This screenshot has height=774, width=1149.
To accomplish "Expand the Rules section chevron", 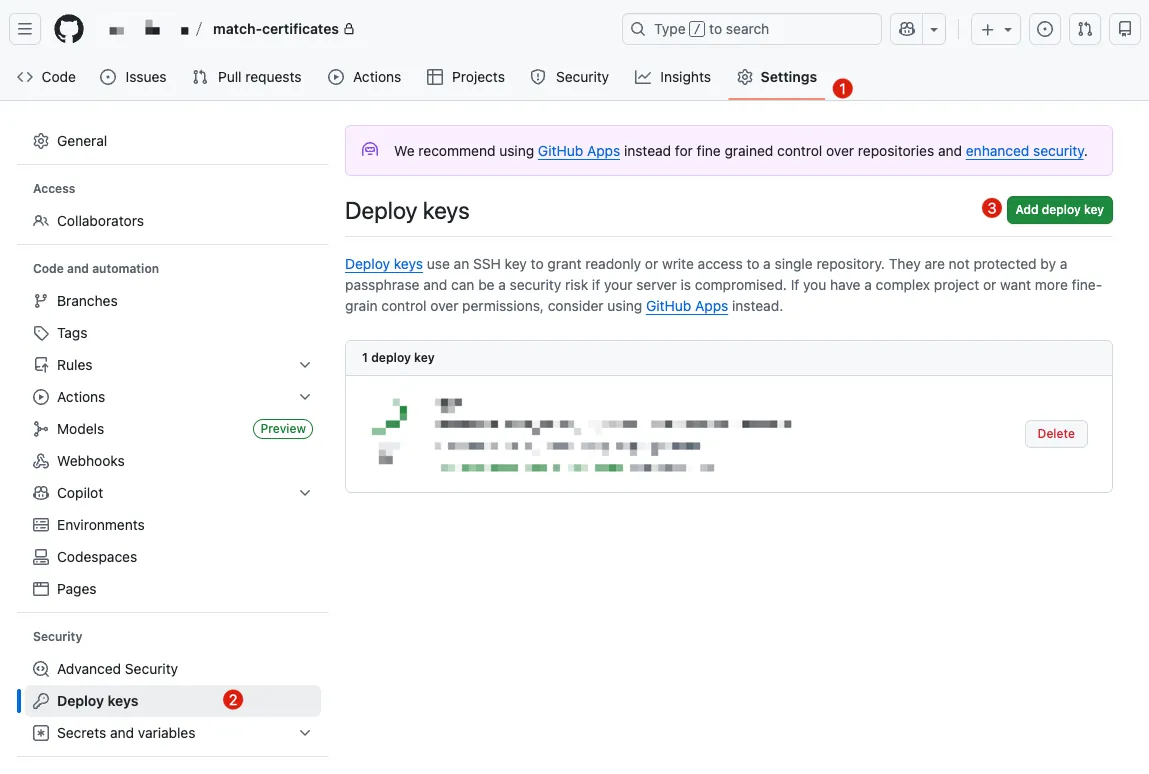I will click(x=305, y=365).
